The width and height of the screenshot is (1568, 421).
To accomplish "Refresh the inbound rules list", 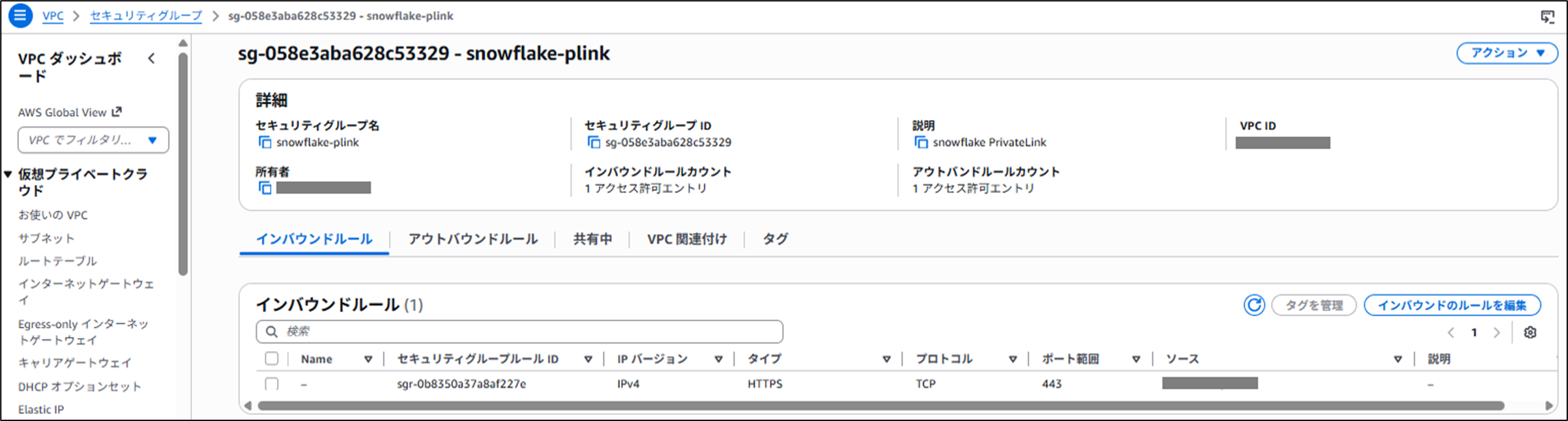I will click(x=1254, y=305).
